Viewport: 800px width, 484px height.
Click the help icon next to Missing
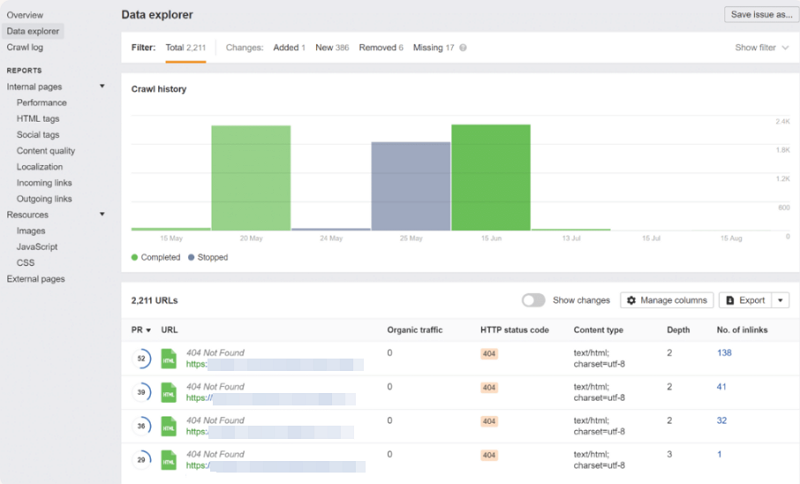point(463,48)
